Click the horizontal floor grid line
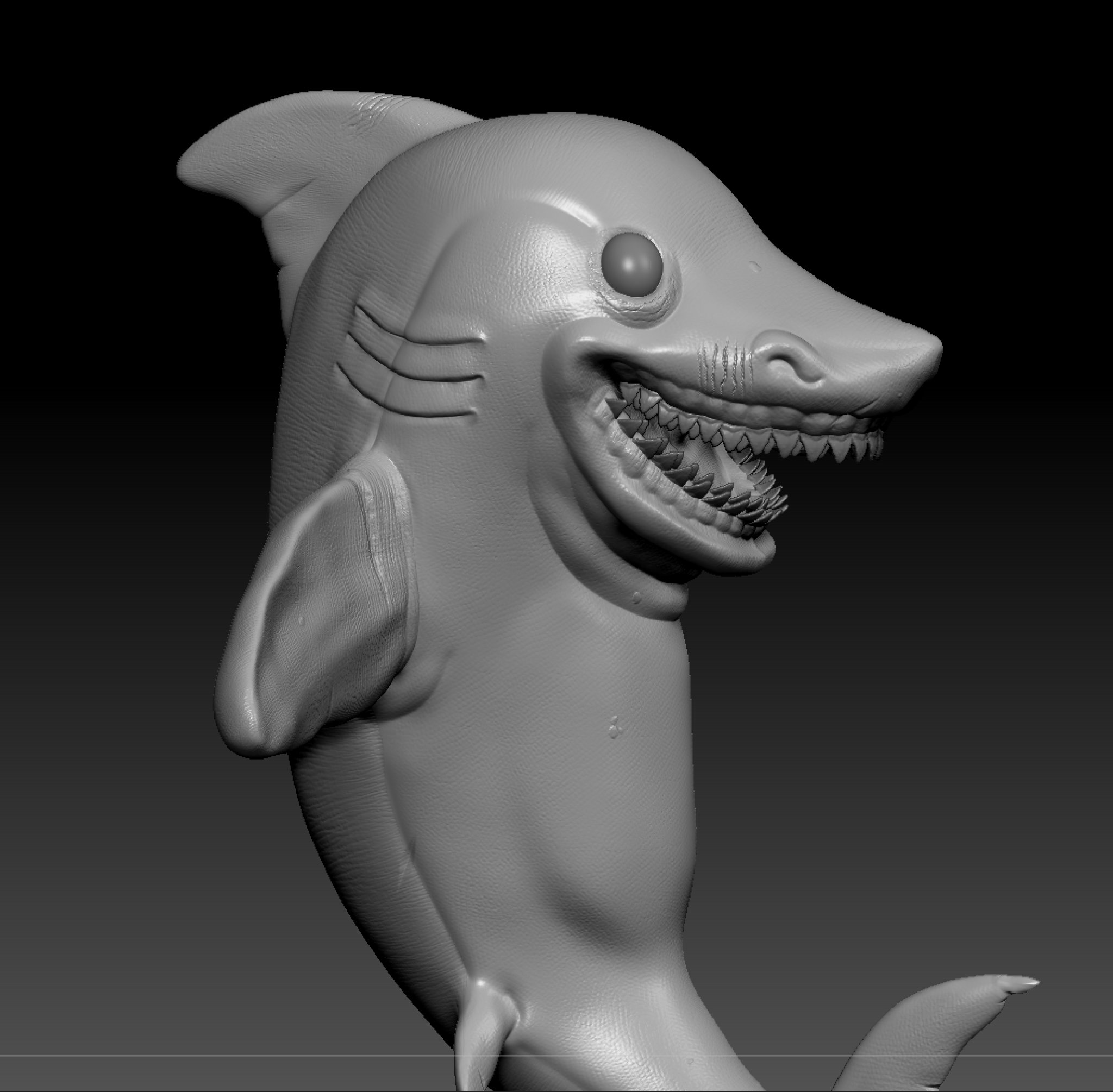Image resolution: width=1113 pixels, height=1092 pixels. [172, 1055]
